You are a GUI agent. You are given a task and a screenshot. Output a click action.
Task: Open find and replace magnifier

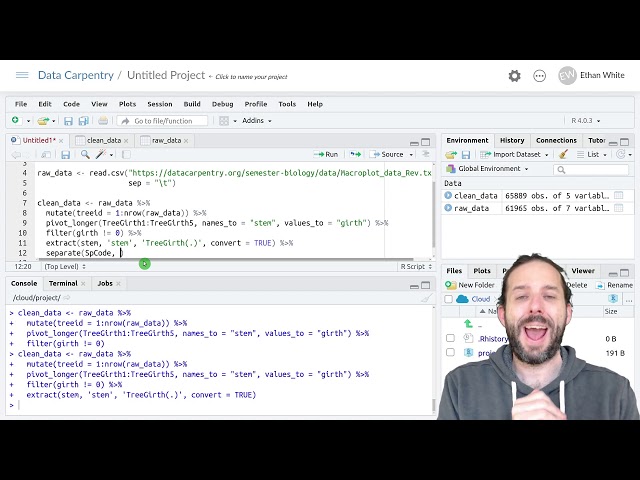tap(85, 155)
